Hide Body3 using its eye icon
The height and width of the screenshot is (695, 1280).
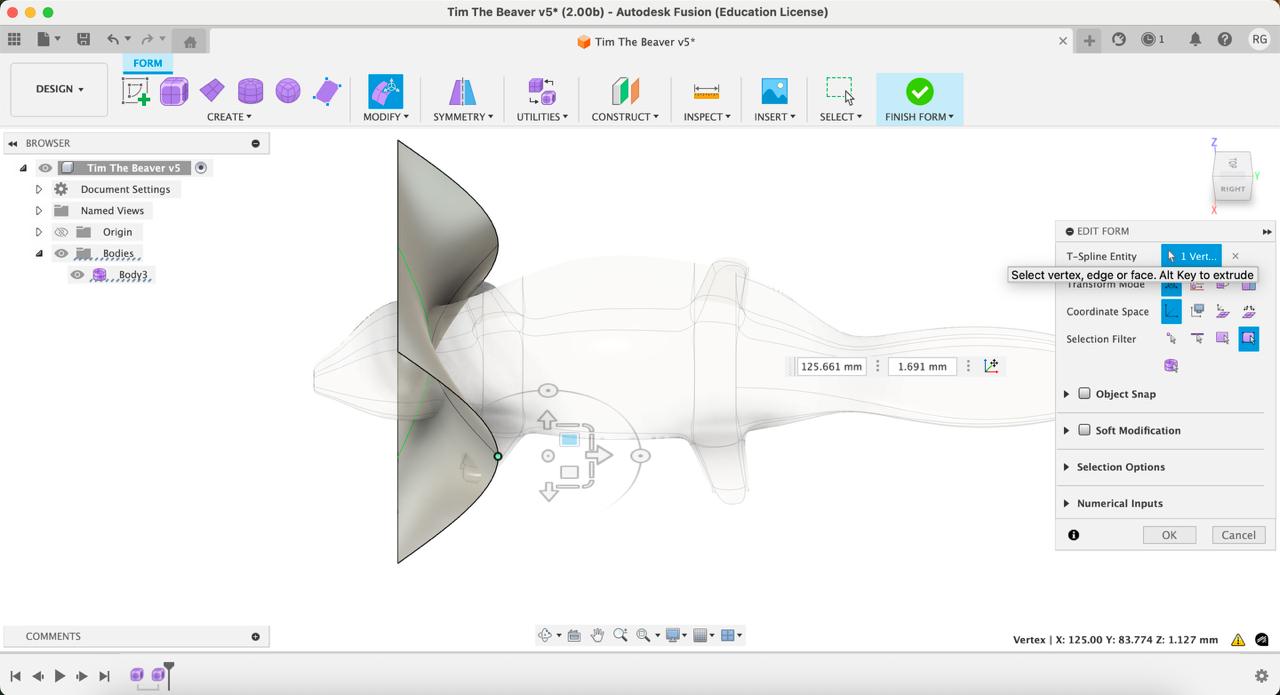coord(77,275)
